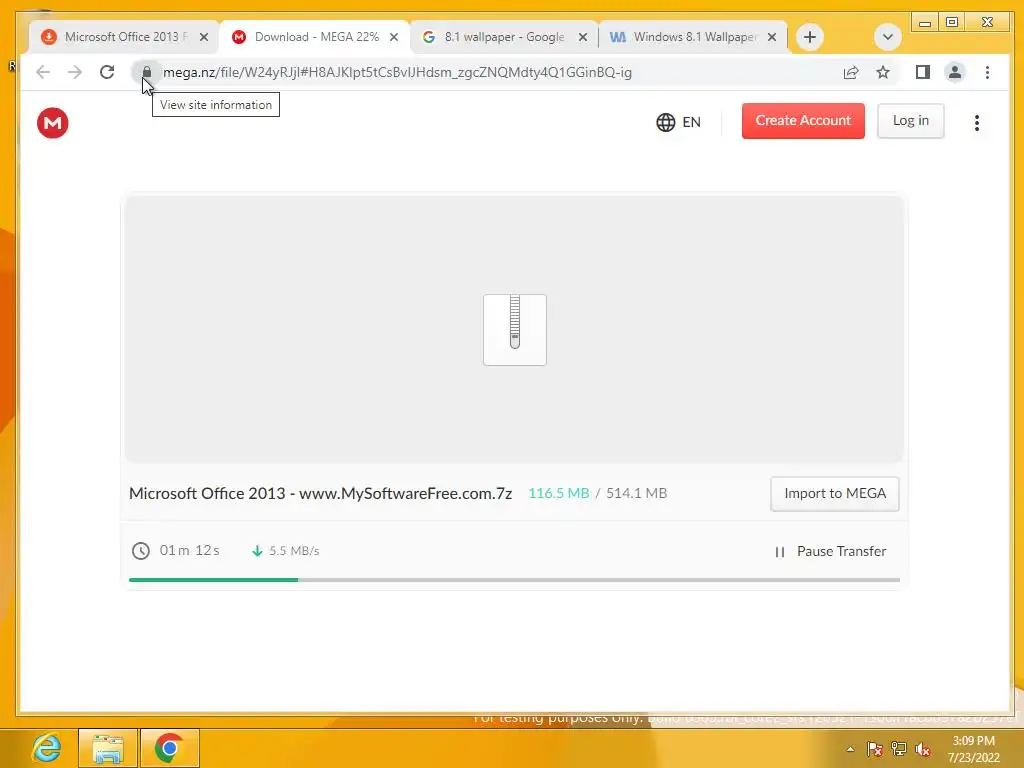The width and height of the screenshot is (1024, 768).
Task: Click the download progress bar
Action: pos(514,580)
